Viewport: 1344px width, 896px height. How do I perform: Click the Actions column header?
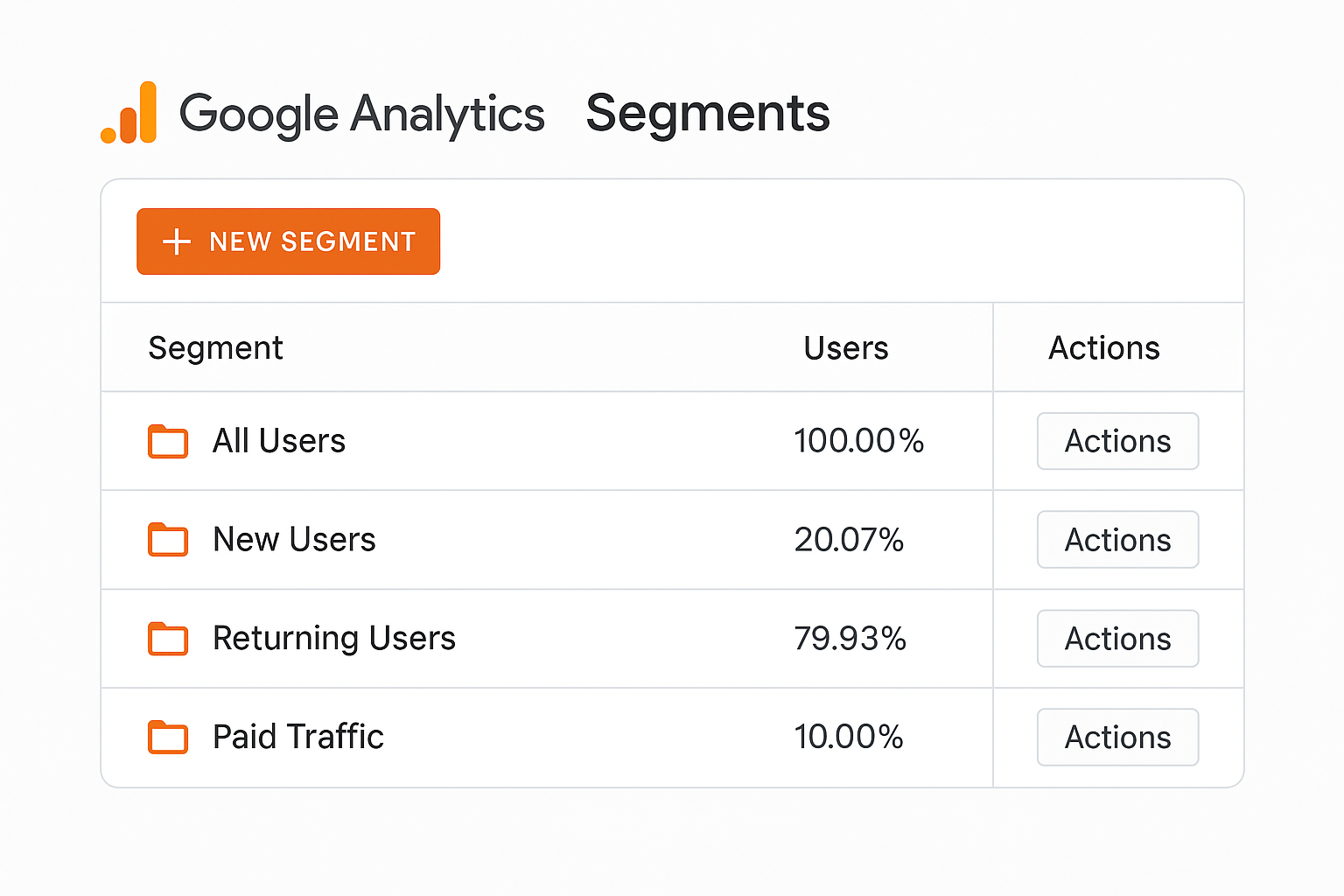tap(1103, 347)
